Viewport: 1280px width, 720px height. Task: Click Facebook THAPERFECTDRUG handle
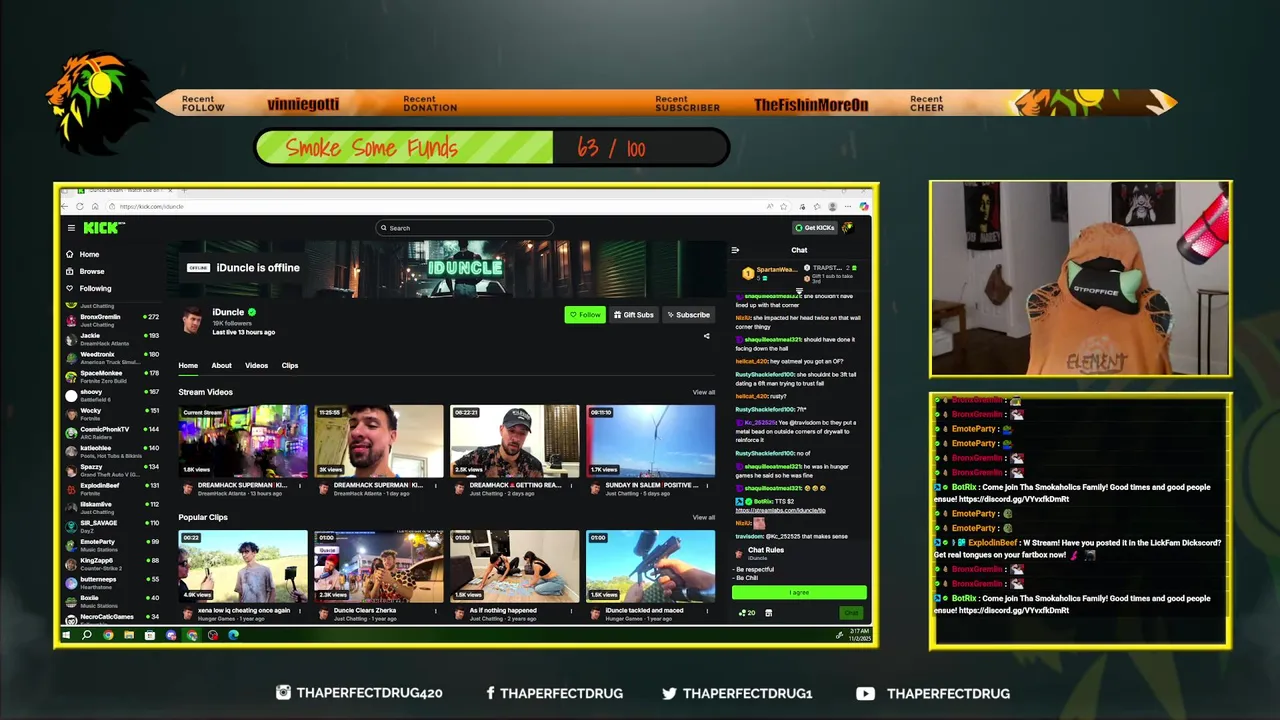click(x=553, y=693)
